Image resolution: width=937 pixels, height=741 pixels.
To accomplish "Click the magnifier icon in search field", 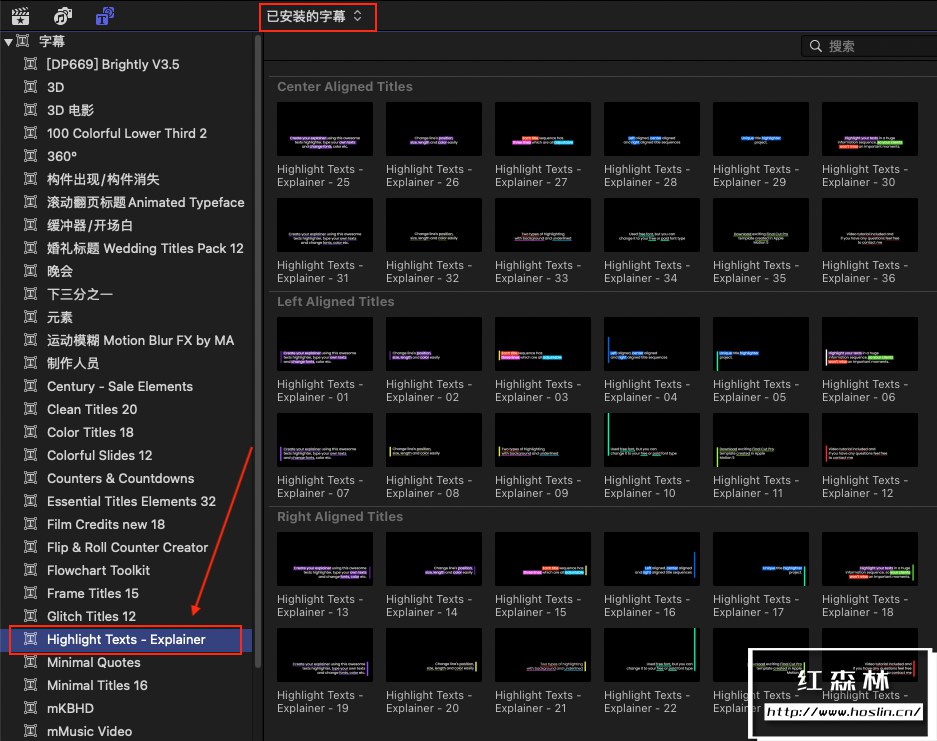I will (x=815, y=46).
